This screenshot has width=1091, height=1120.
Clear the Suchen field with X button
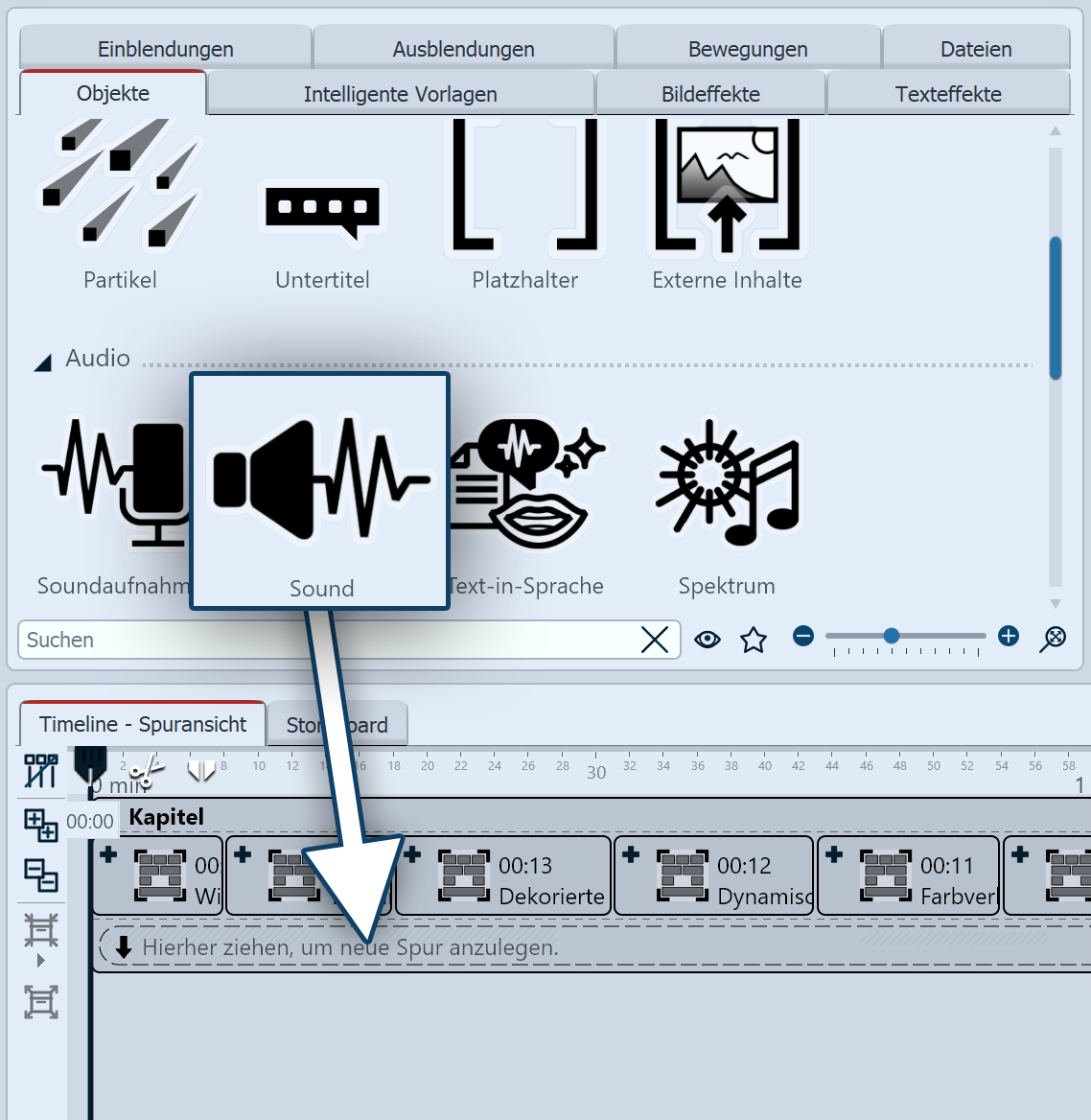pos(655,640)
